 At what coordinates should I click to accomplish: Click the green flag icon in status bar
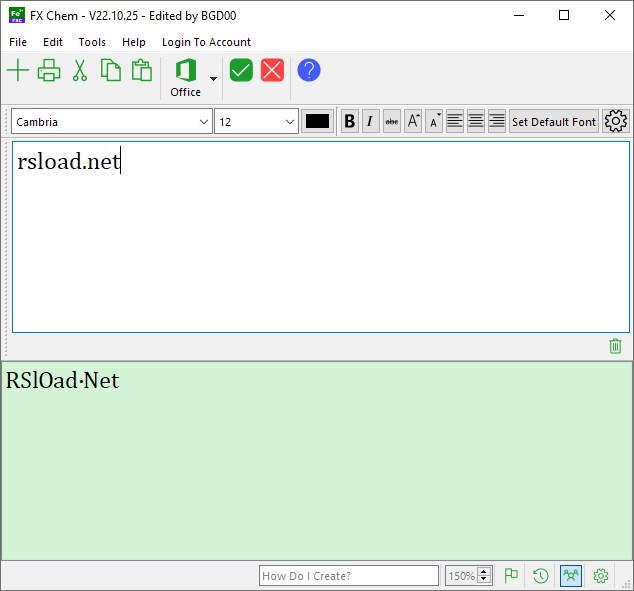(511, 576)
